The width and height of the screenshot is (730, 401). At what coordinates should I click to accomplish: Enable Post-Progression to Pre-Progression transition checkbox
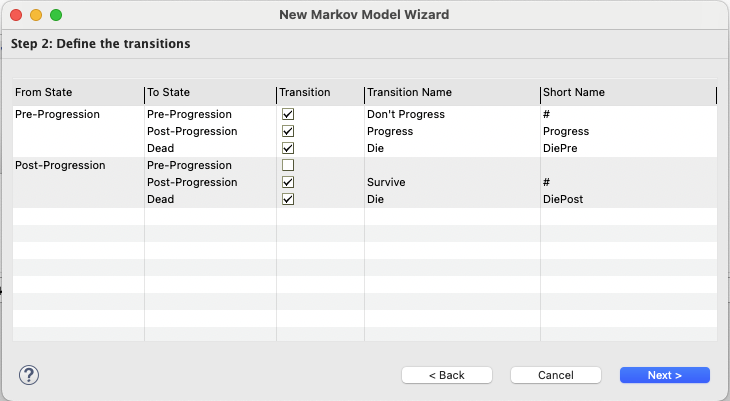tap(288, 165)
